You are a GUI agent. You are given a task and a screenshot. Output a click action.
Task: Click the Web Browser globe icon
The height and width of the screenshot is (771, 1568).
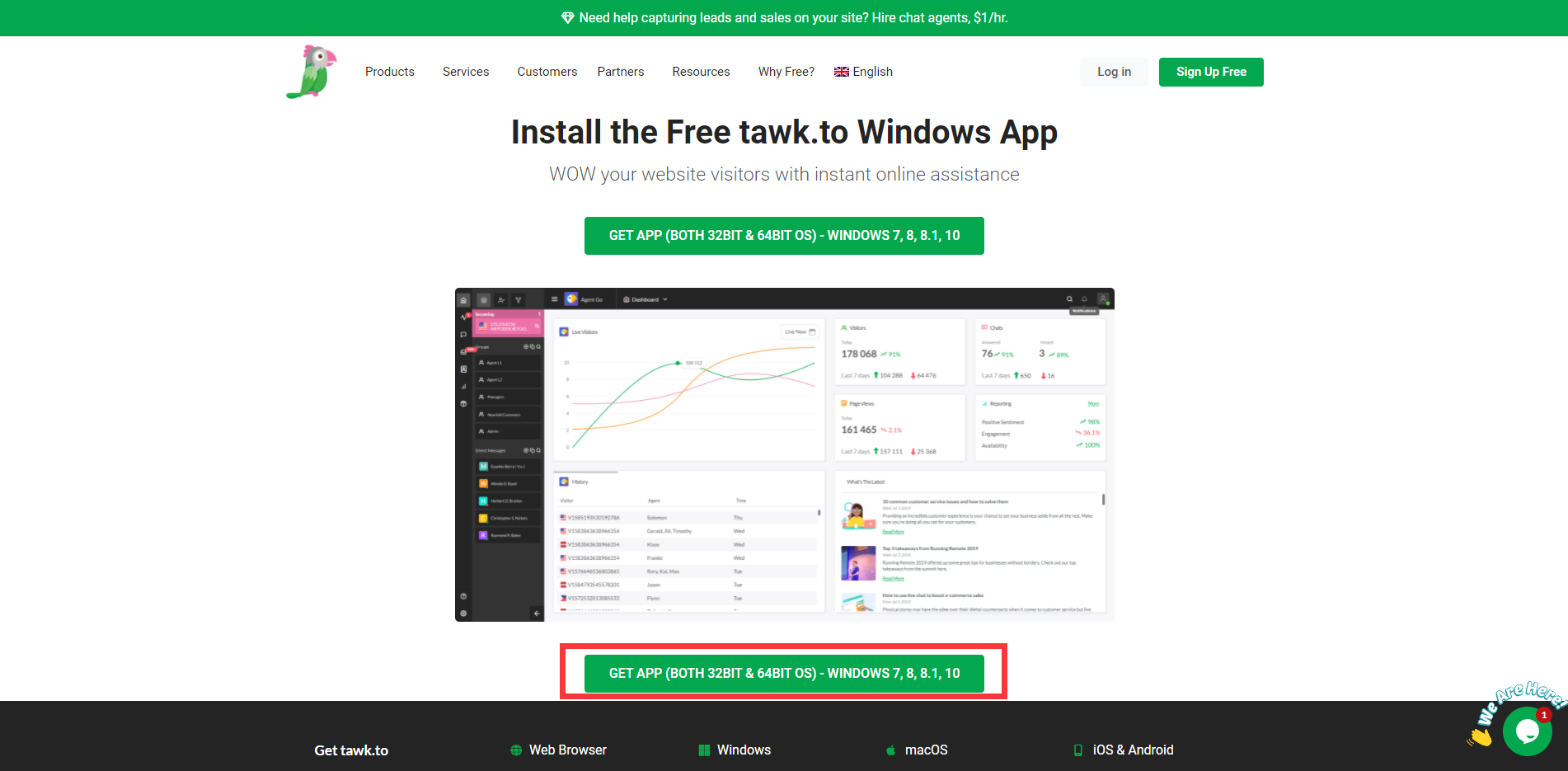(x=516, y=750)
